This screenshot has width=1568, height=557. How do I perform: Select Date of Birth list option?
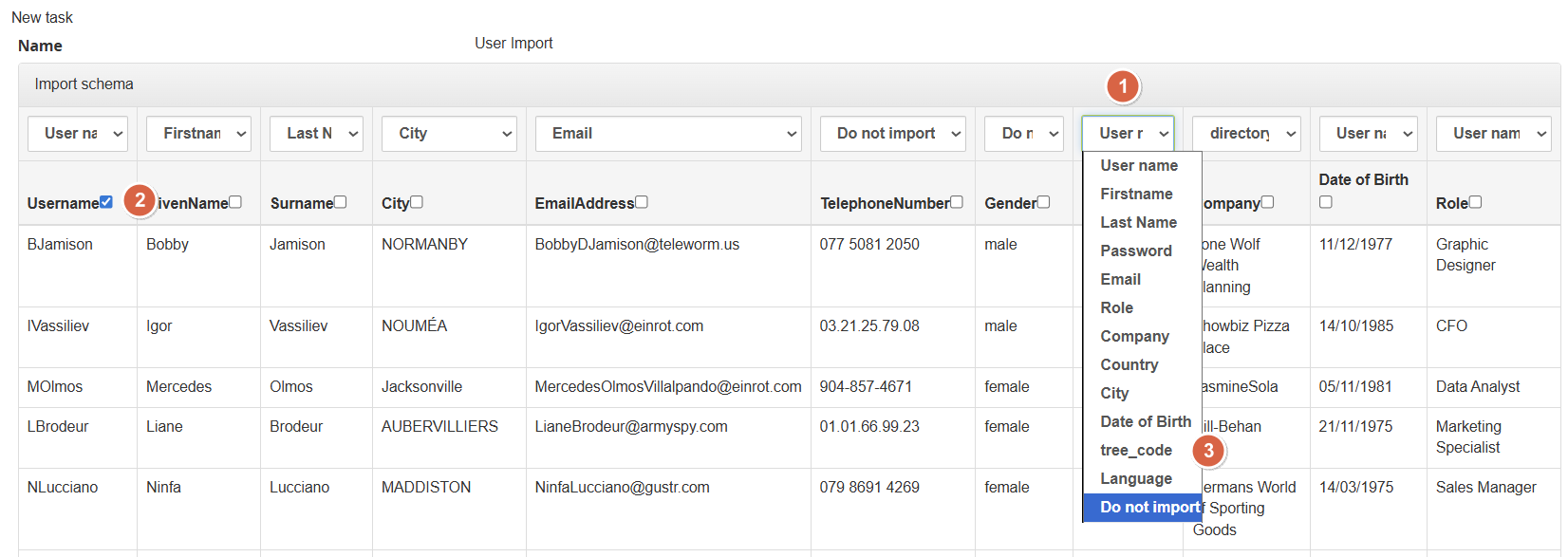click(1145, 421)
